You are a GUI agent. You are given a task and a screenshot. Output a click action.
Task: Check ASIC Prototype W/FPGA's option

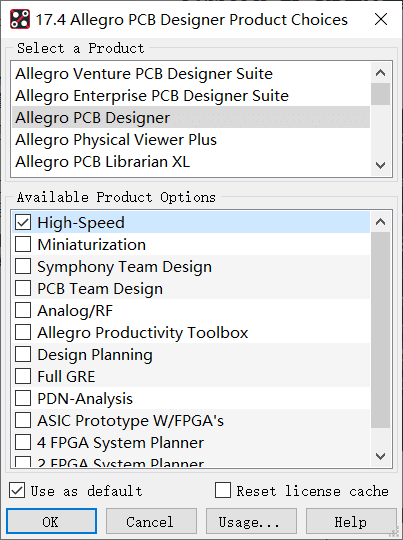tap(23, 420)
